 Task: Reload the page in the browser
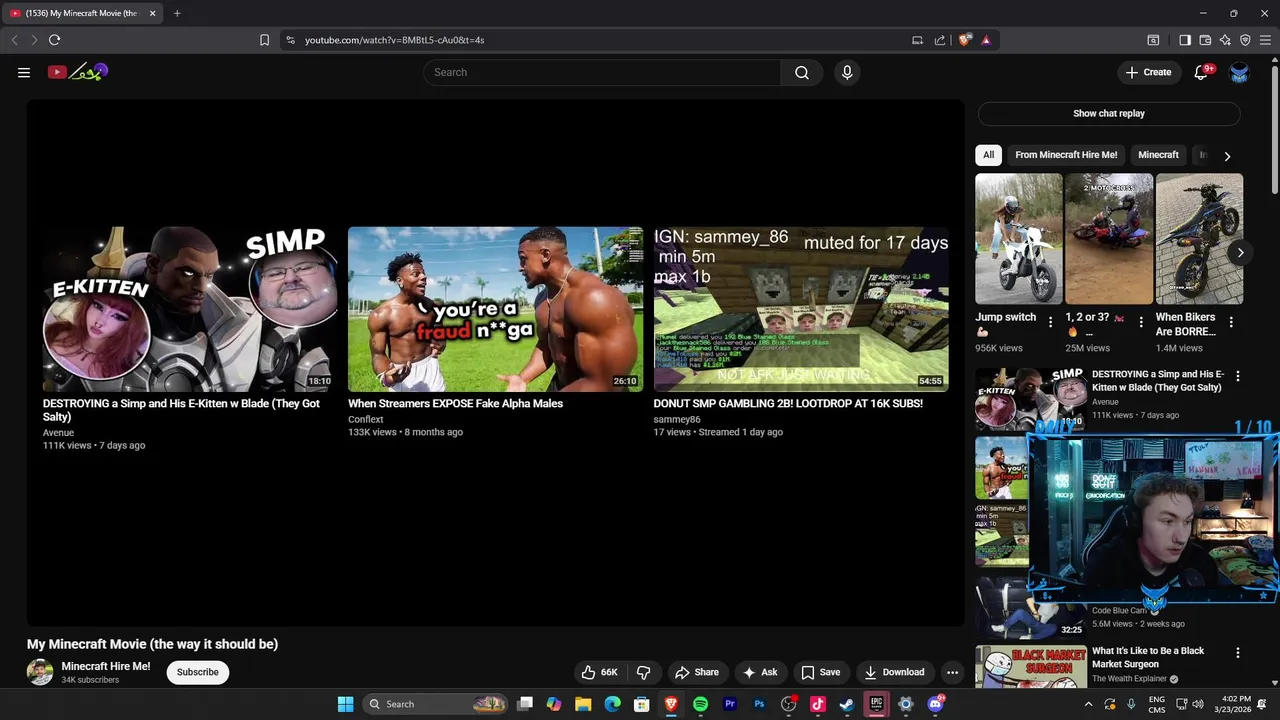[x=54, y=40]
